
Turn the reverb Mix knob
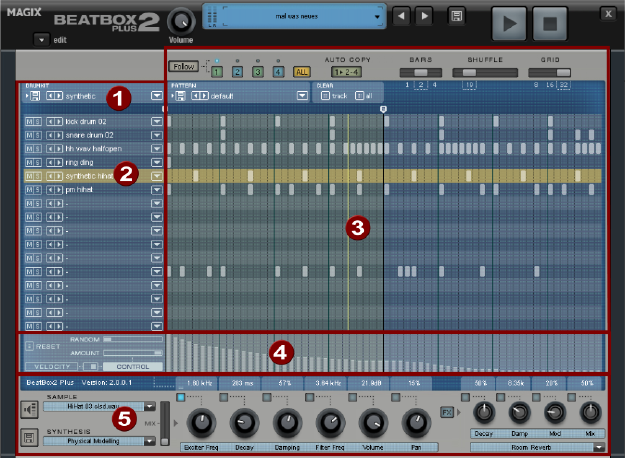(590, 413)
